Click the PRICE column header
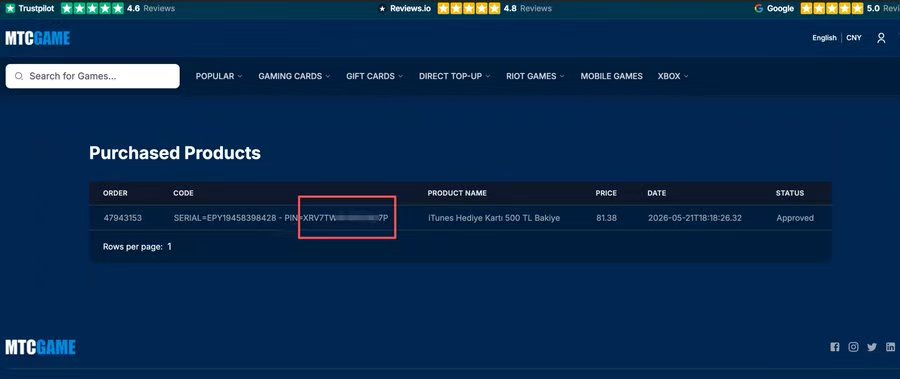This screenshot has height=379, width=900. 606,193
